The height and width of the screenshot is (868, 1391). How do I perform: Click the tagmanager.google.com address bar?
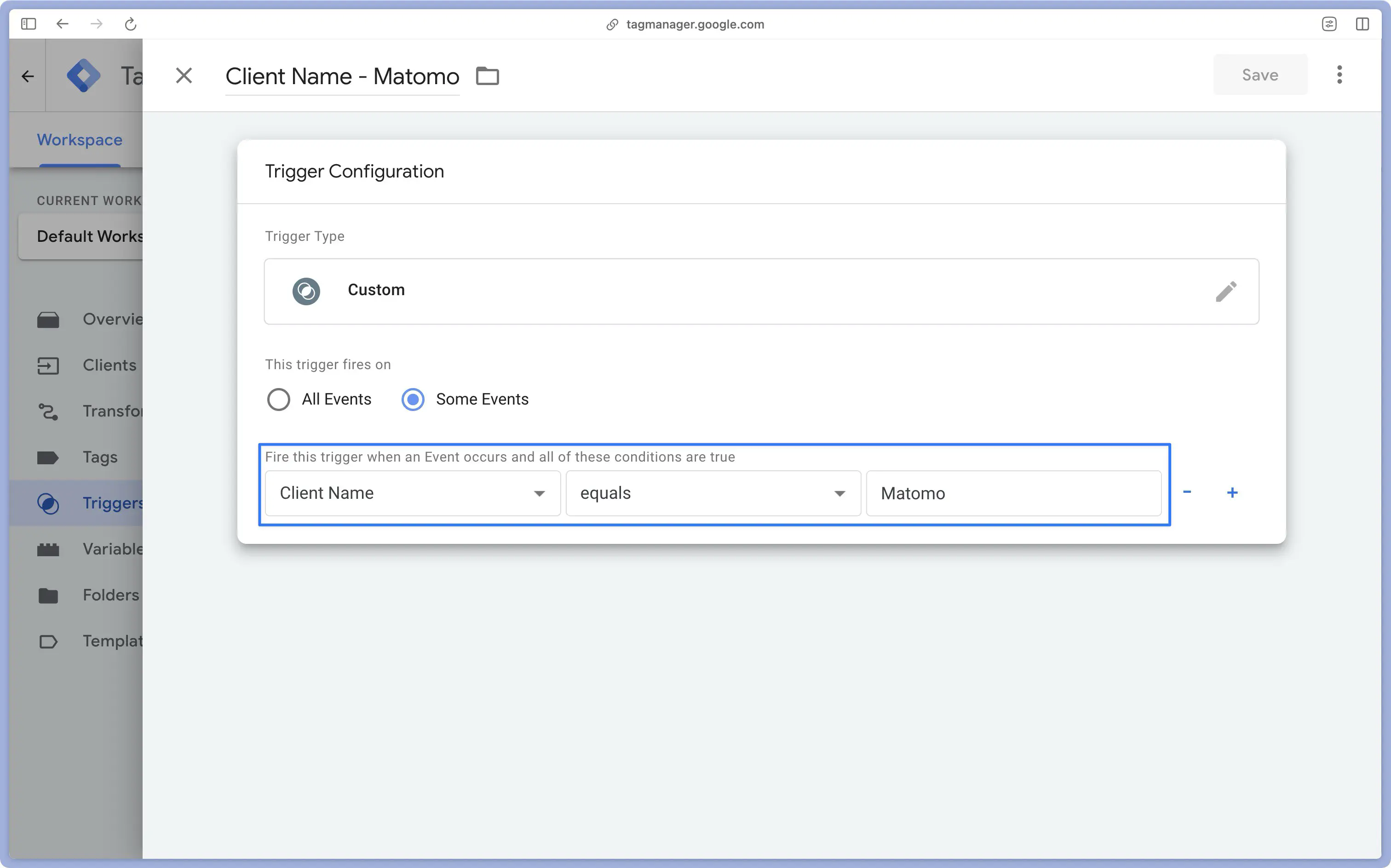695,24
